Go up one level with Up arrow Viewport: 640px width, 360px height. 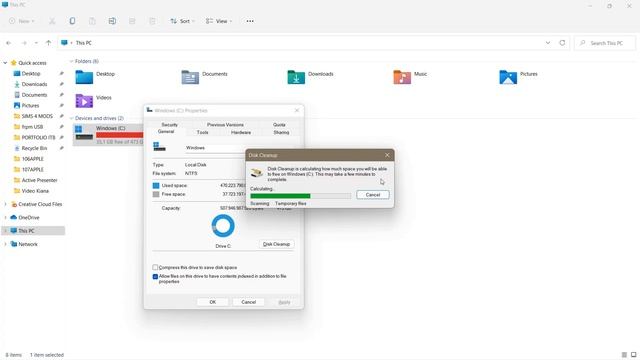[x=48, y=43]
